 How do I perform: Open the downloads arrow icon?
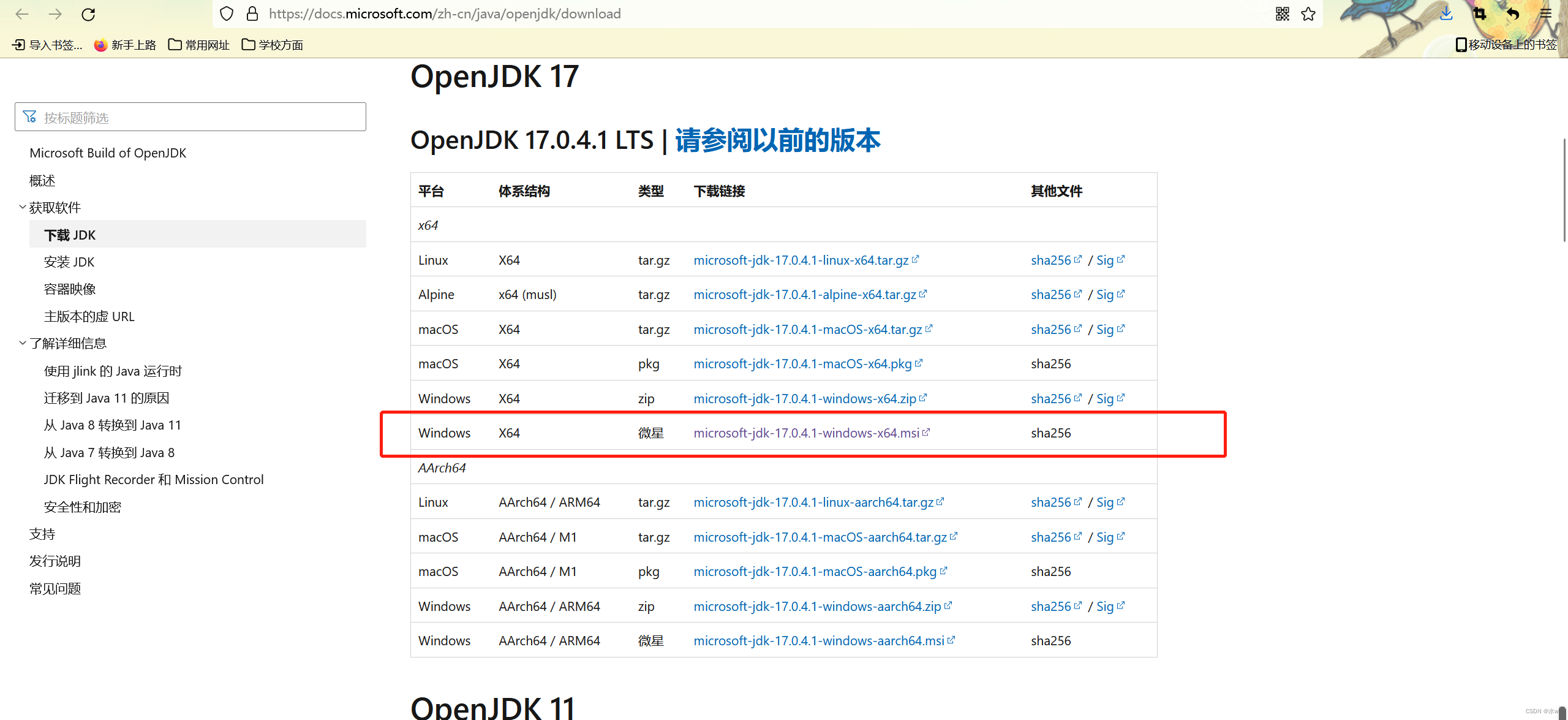tap(1446, 14)
